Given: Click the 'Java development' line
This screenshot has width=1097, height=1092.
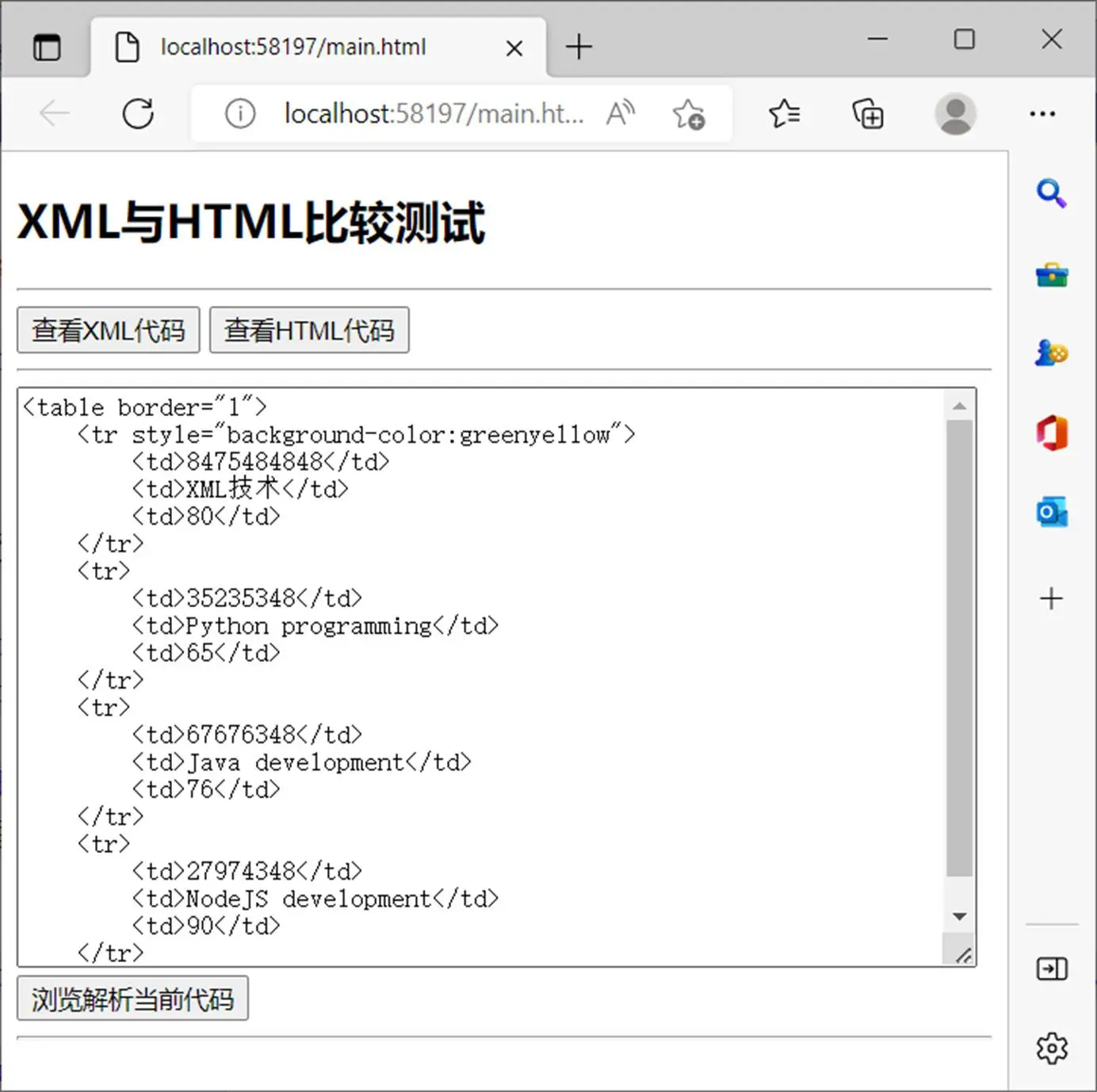Looking at the screenshot, I should click(x=301, y=762).
